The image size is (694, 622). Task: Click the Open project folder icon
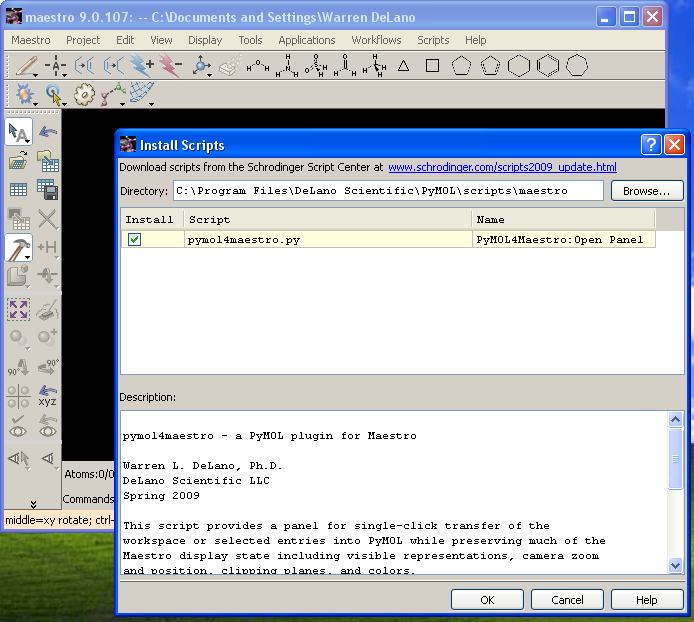pos(18,160)
